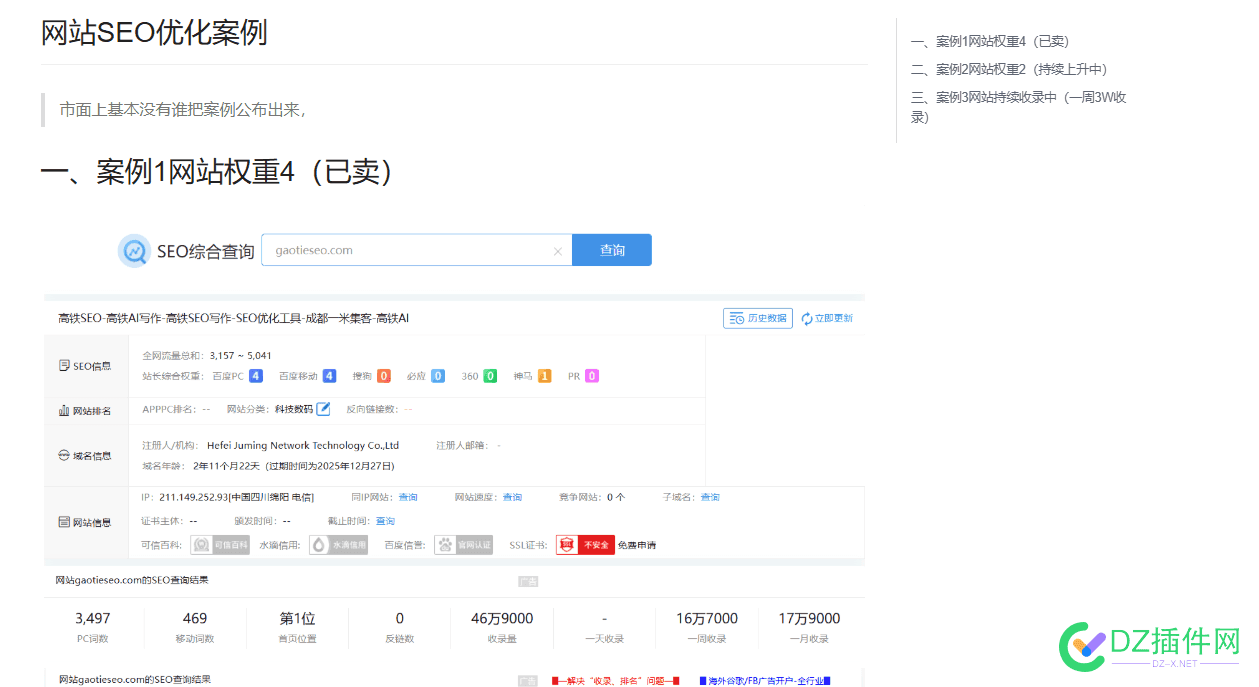The width and height of the screenshot is (1259, 687).
Task: Click 搜狗 weight badge 0
Action: point(384,376)
